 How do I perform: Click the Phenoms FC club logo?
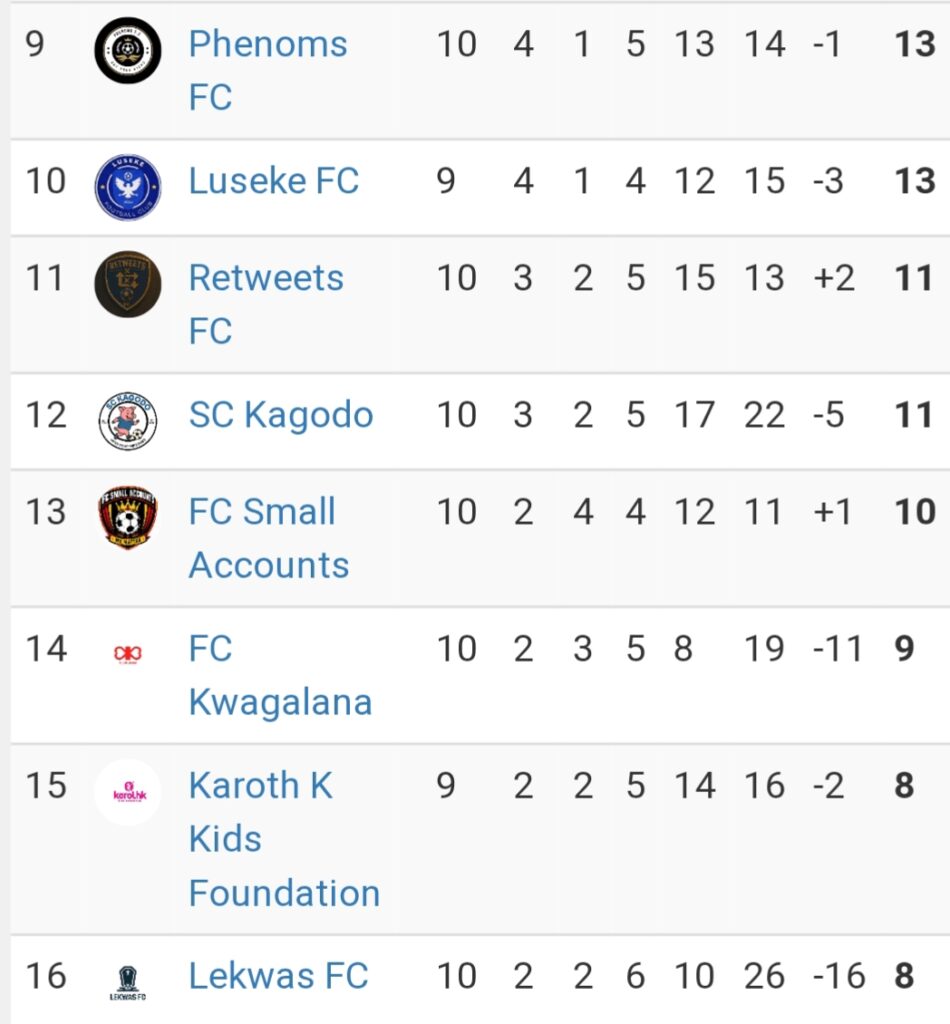tap(128, 50)
